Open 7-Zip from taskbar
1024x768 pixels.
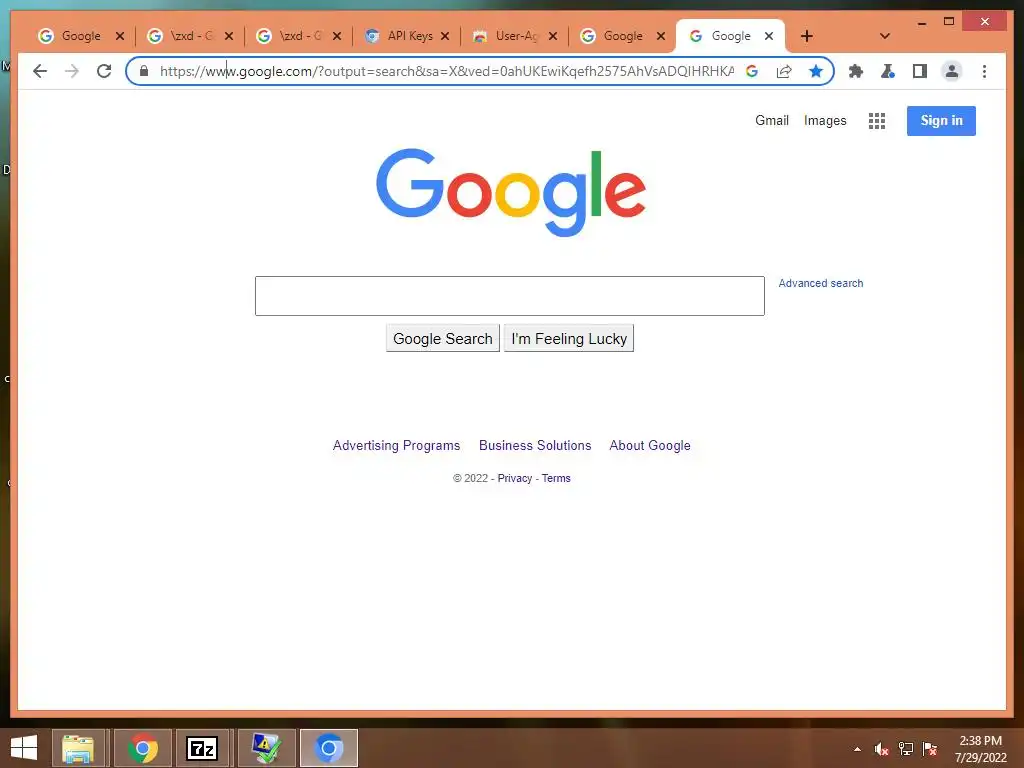click(202, 748)
